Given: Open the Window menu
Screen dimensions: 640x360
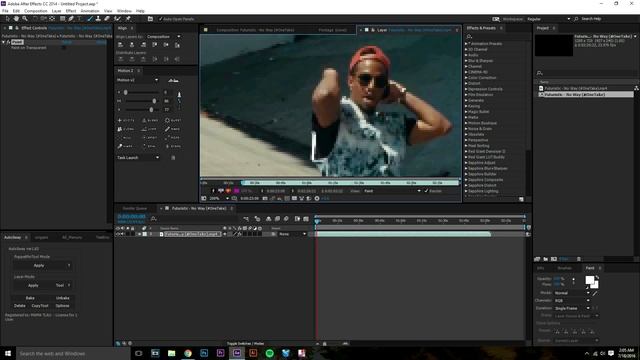Looking at the screenshot, I should click(124, 11).
